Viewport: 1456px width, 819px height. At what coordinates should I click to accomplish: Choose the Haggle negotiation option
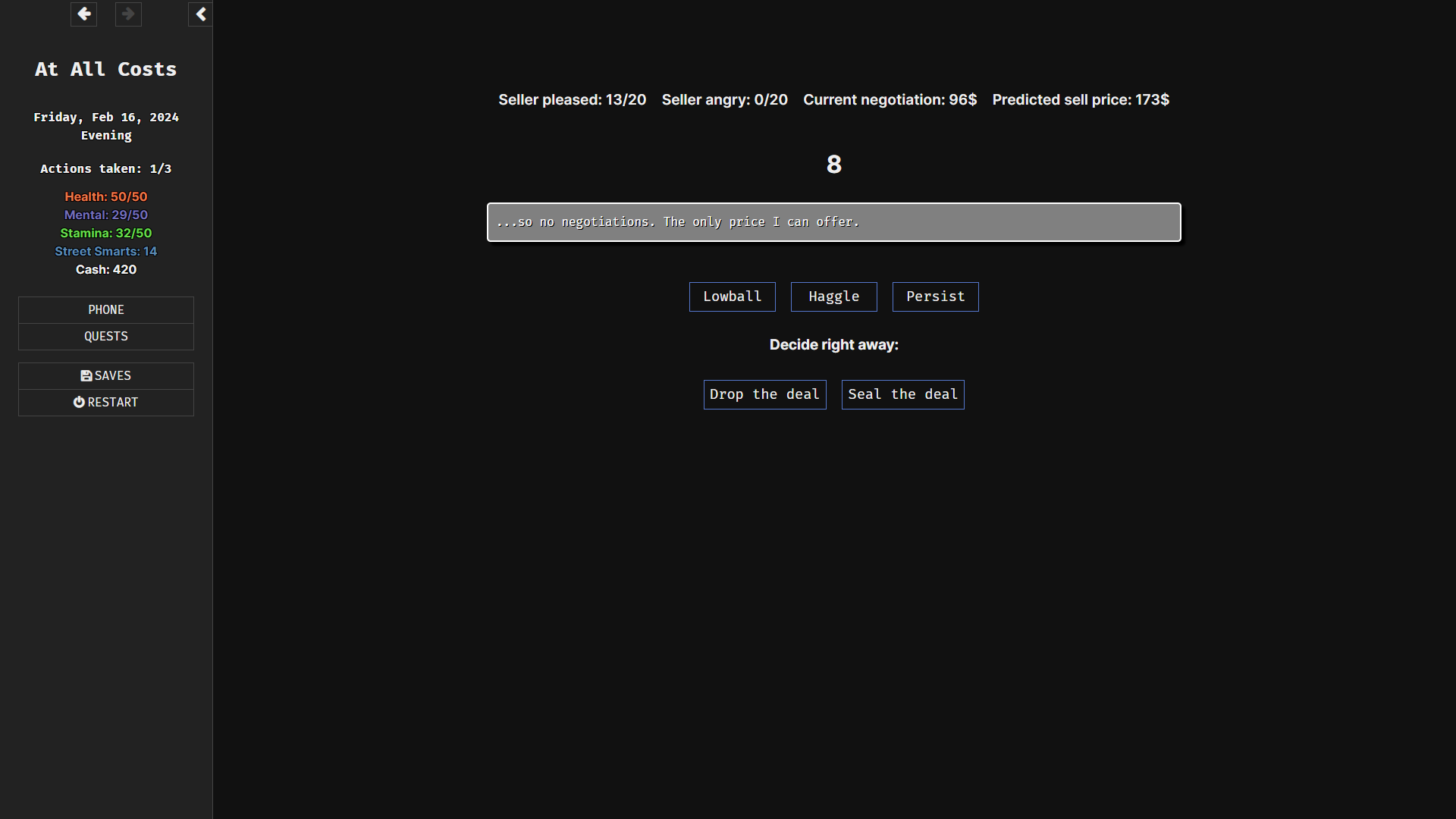pos(833,297)
